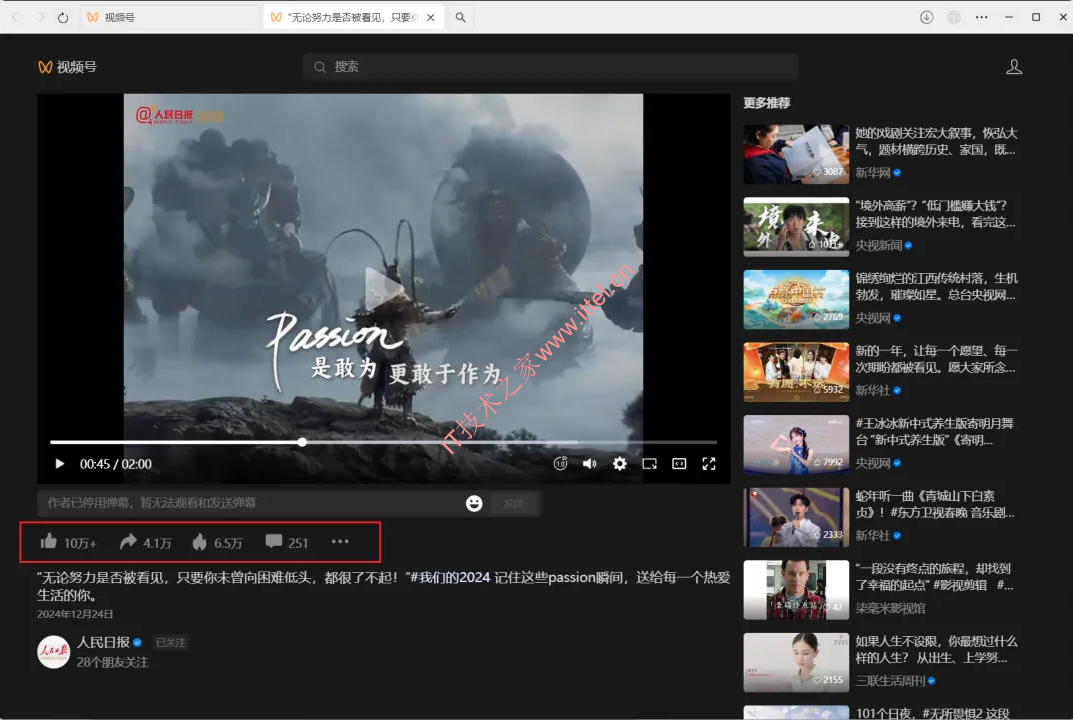
Task: Open the 新的一年 video thumbnail with 5932 likes
Action: point(796,372)
